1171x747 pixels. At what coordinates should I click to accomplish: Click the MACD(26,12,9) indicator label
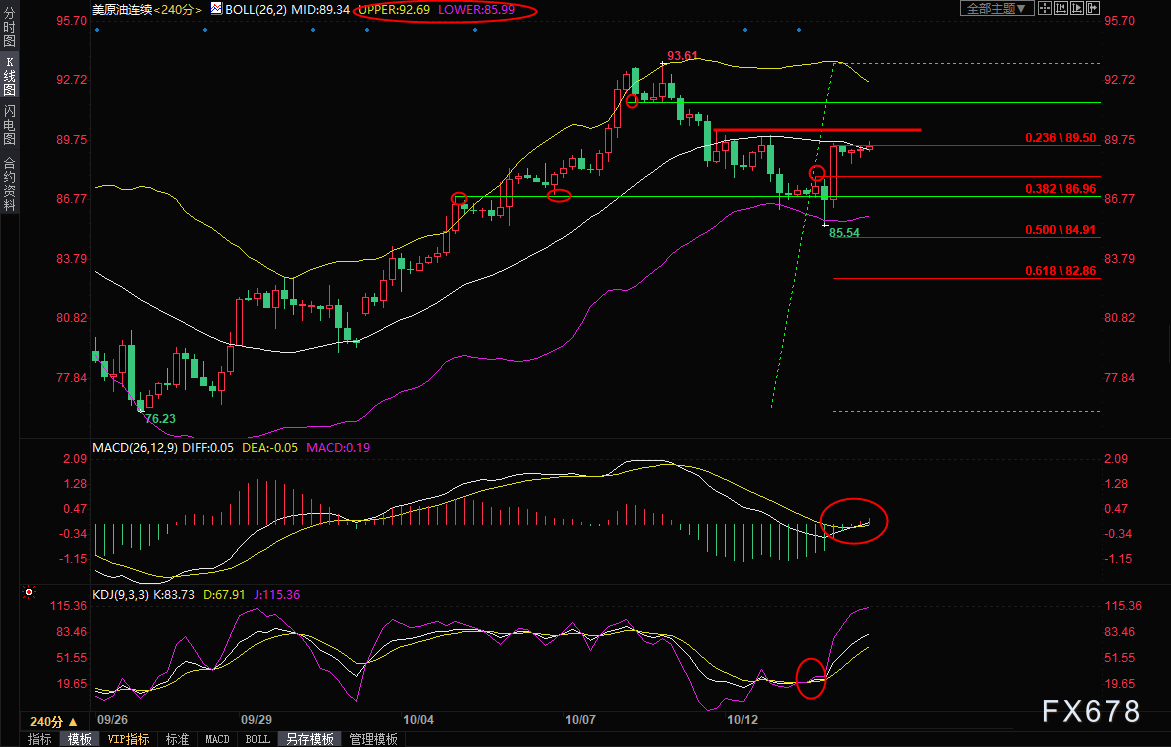(x=134, y=447)
